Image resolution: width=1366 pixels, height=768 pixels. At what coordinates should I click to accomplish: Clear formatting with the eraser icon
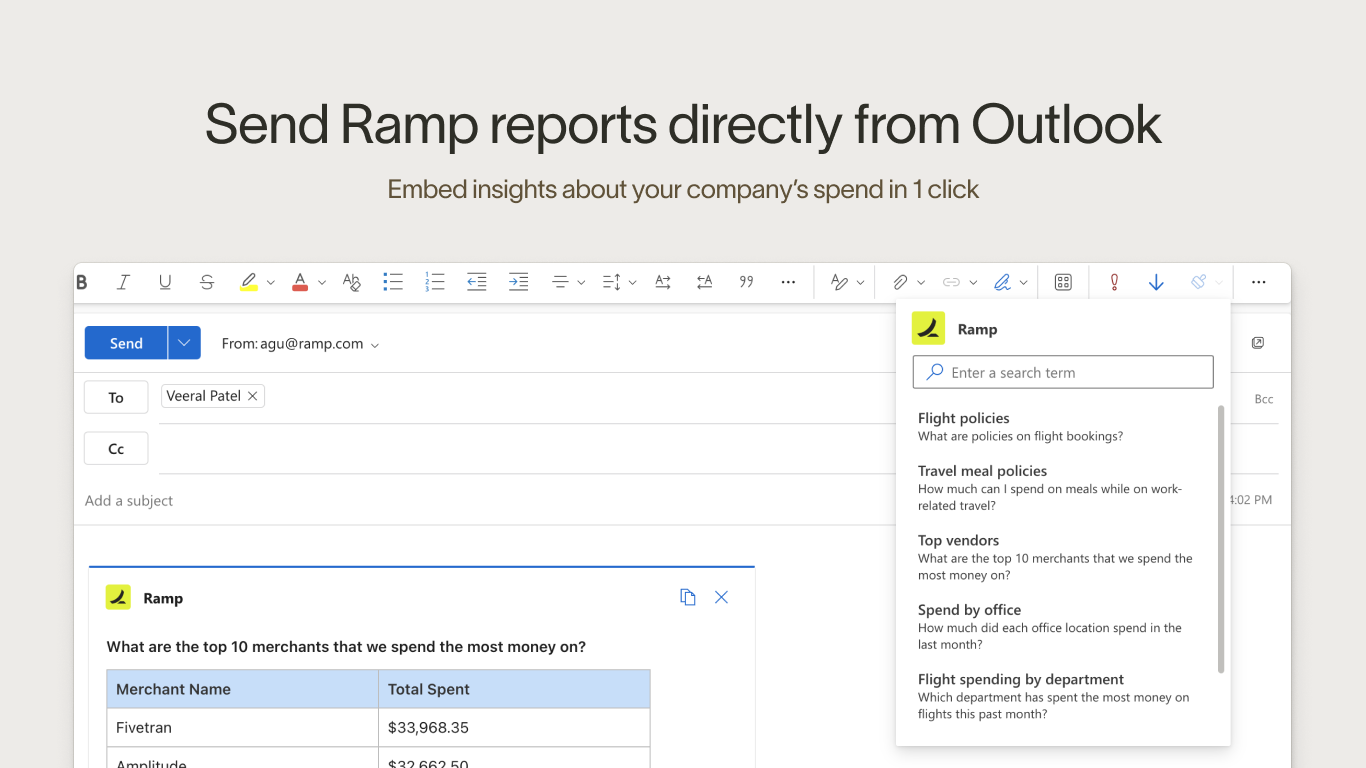point(351,283)
